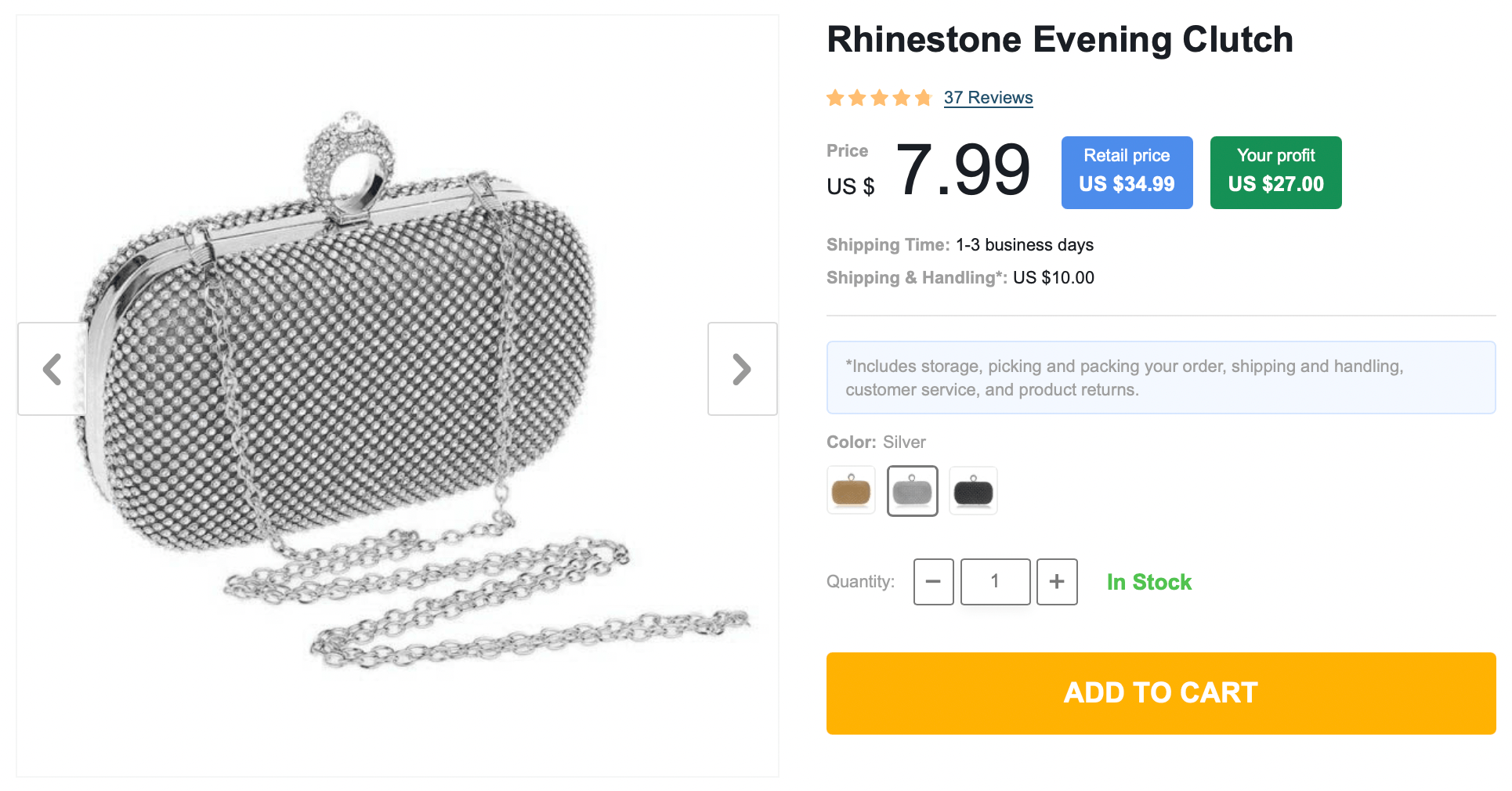Click the Shipping & Handling cost line
Viewport: 1512px width, 791px height.
(960, 278)
